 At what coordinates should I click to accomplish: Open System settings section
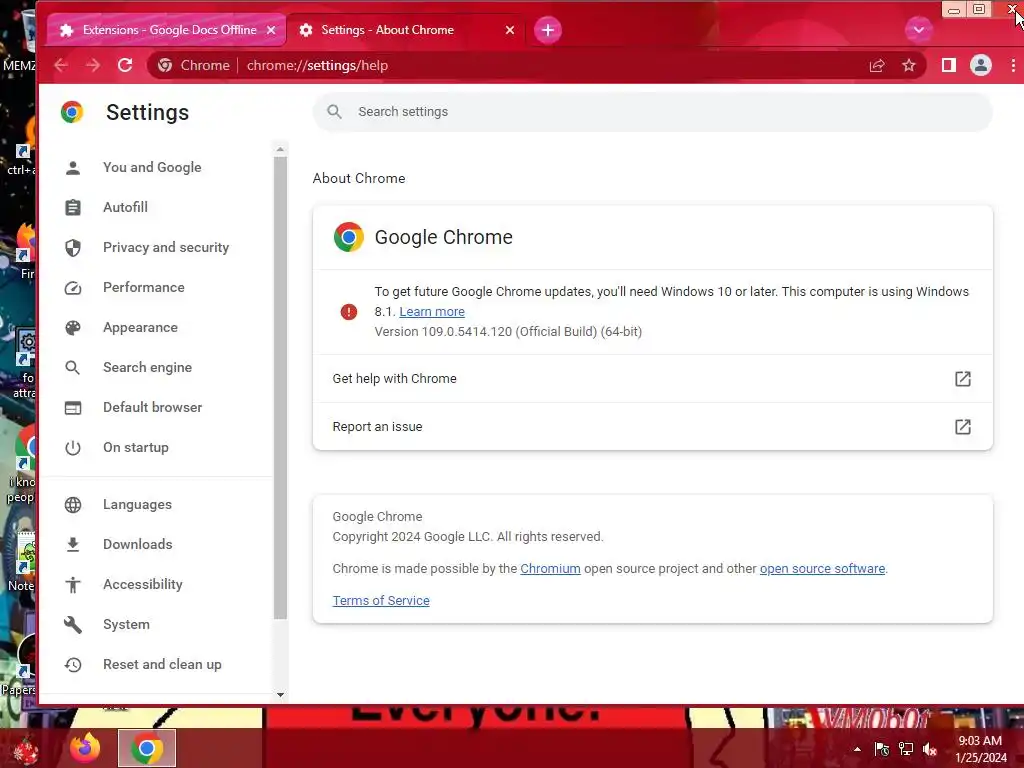pyautogui.click(x=126, y=624)
